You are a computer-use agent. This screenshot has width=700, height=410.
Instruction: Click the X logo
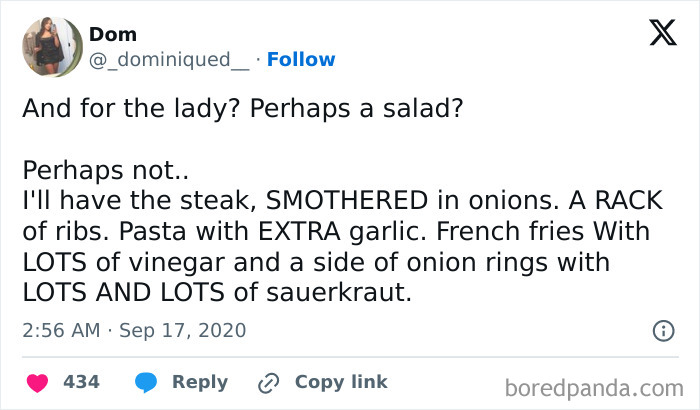[x=656, y=35]
